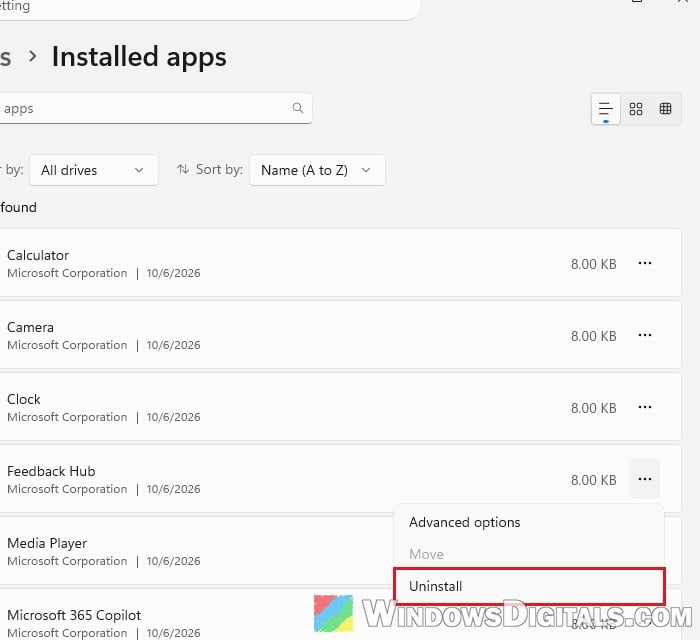Click the 10/6/2026 date under Camera

173,345
